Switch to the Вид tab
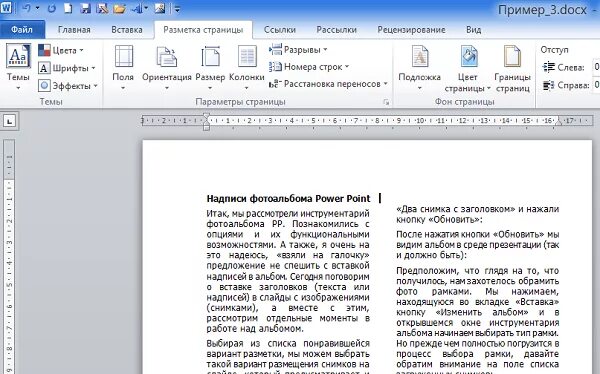600x374 pixels. click(x=473, y=29)
